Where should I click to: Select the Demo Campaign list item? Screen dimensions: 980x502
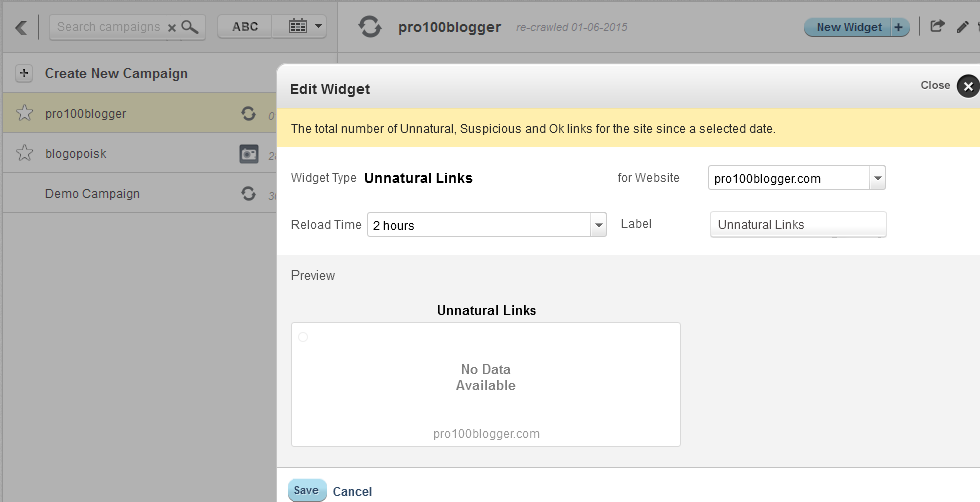pyautogui.click(x=92, y=194)
